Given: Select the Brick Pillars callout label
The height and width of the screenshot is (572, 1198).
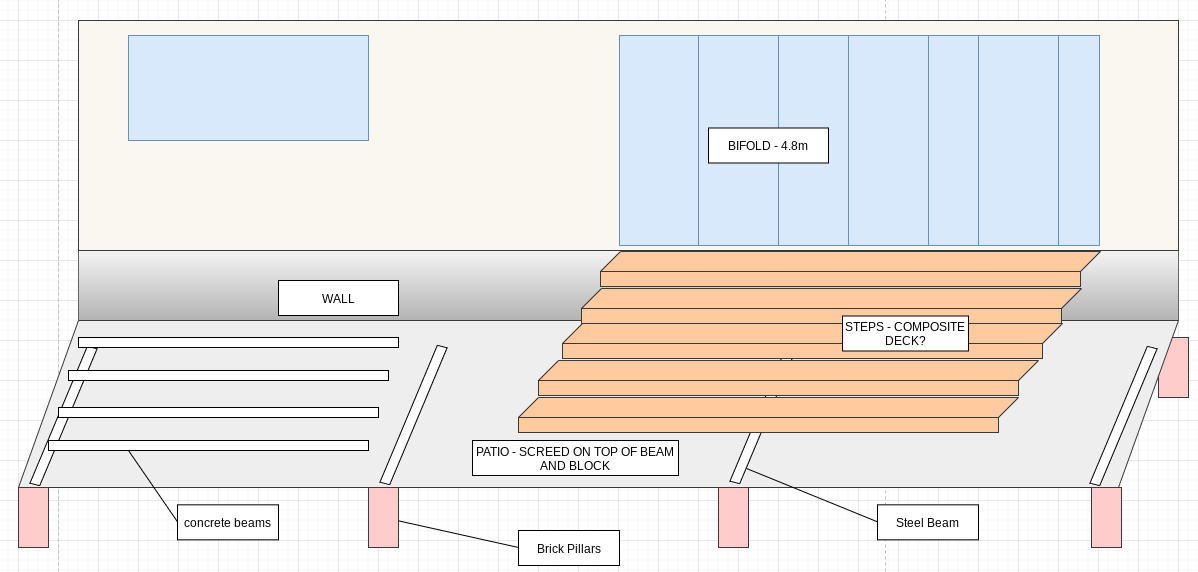Looking at the screenshot, I should [x=568, y=548].
